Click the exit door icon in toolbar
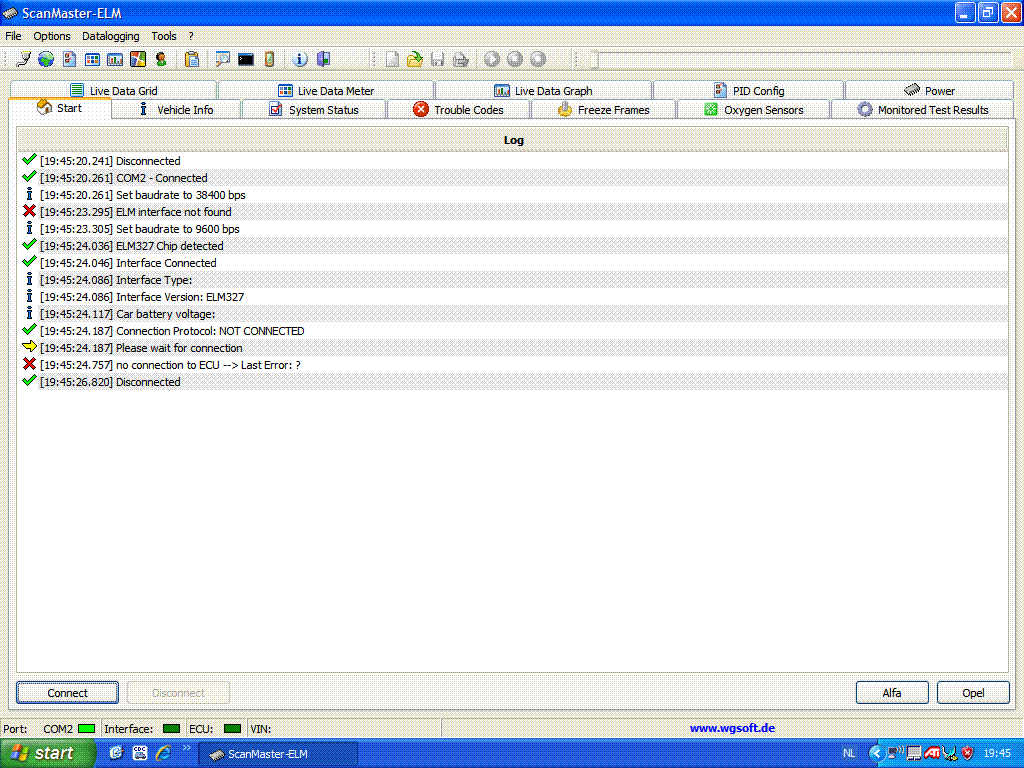Image resolution: width=1024 pixels, height=768 pixels. click(323, 60)
